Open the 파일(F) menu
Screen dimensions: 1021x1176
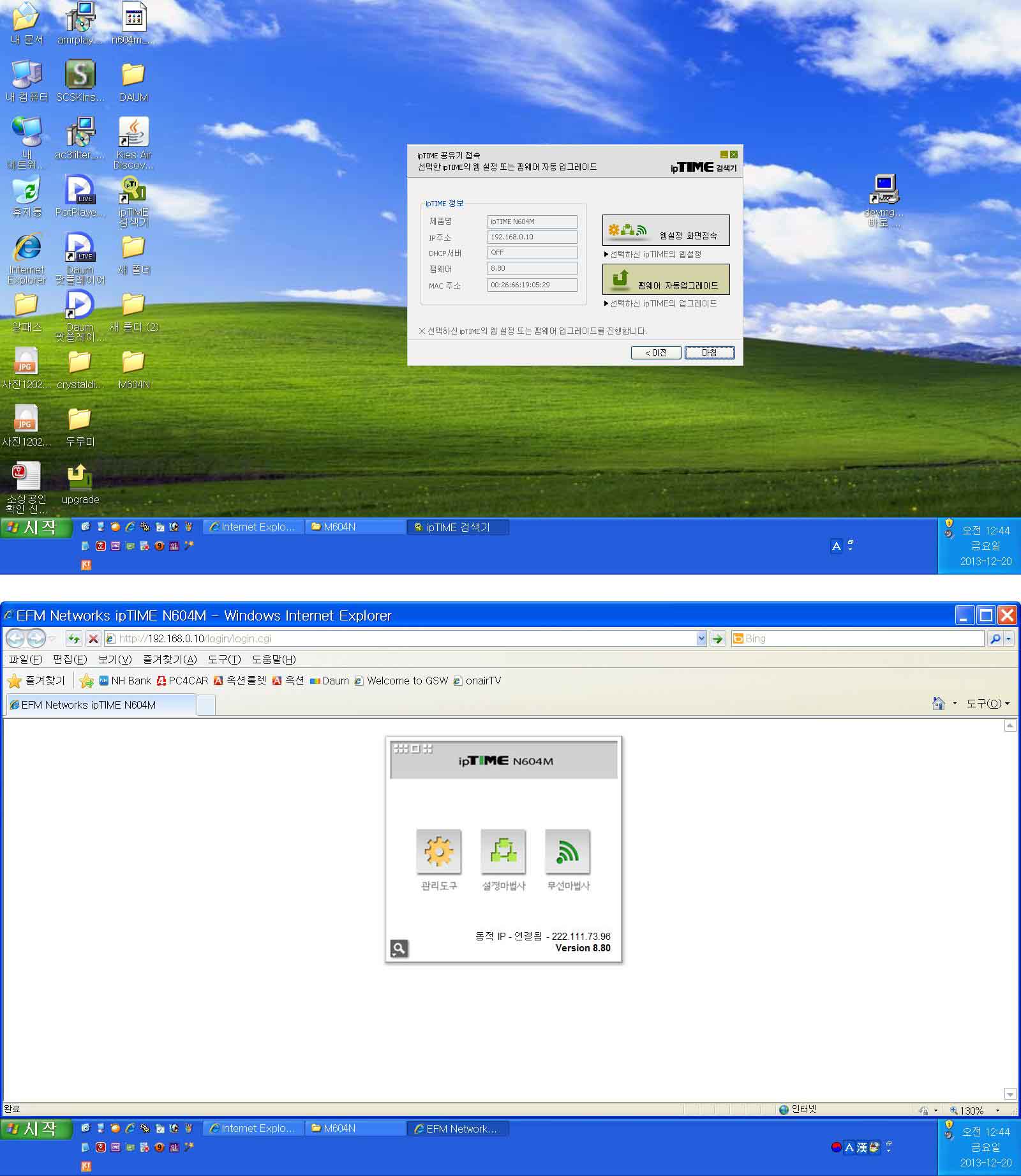point(26,660)
